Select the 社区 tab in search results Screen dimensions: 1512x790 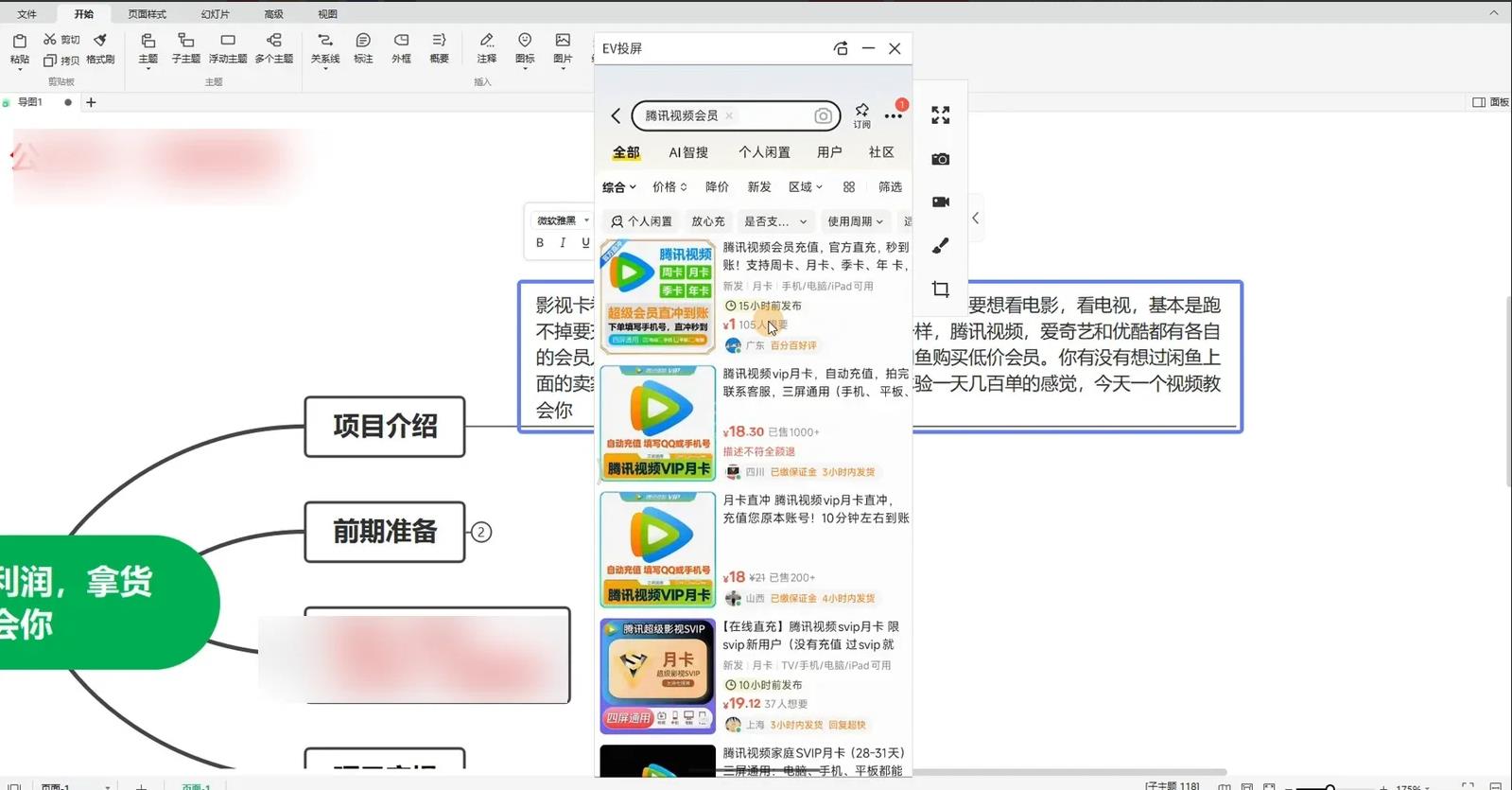tap(881, 152)
